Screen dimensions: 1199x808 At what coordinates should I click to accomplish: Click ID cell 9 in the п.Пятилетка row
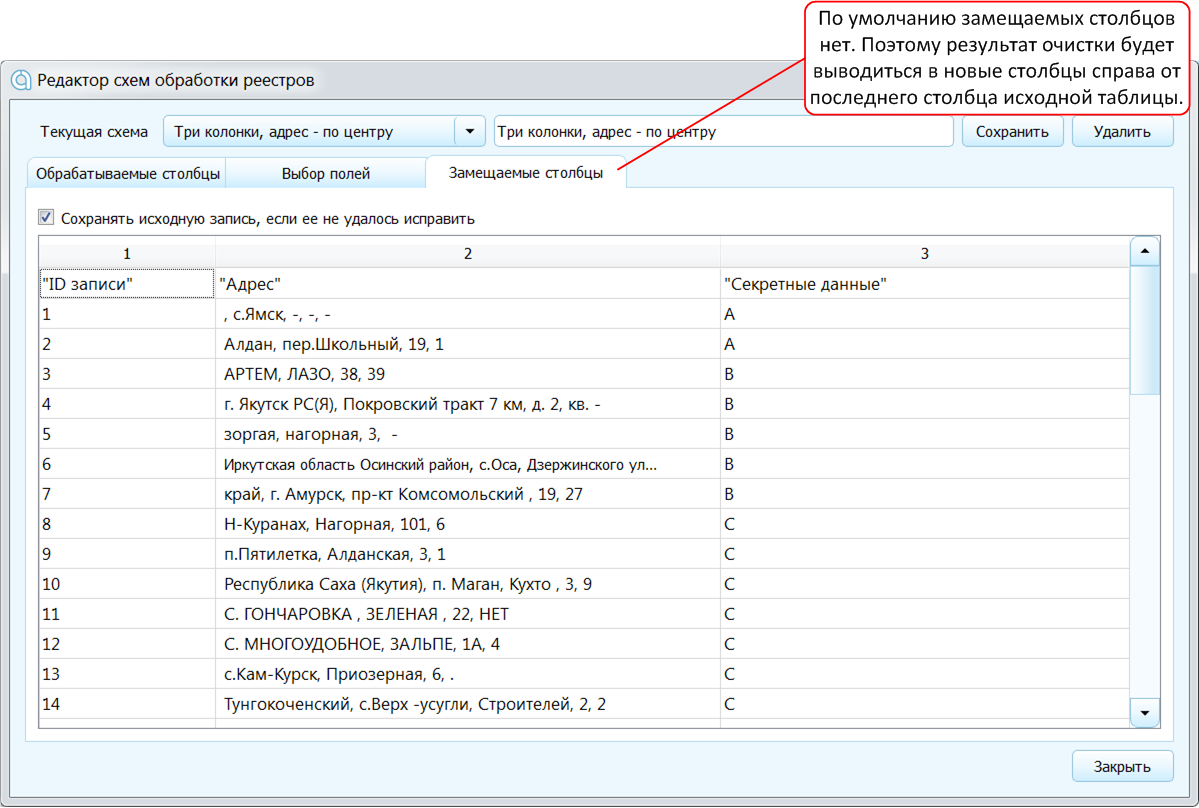point(127,553)
